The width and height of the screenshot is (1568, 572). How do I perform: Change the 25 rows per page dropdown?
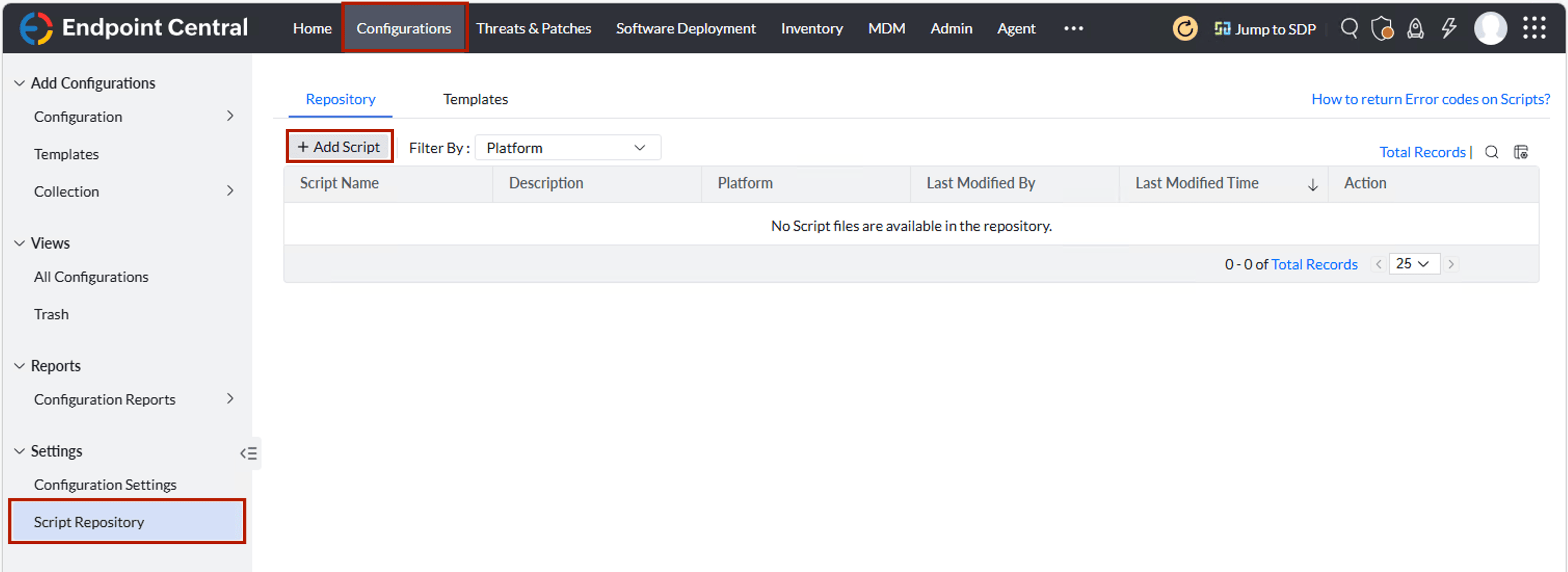pyautogui.click(x=1414, y=264)
